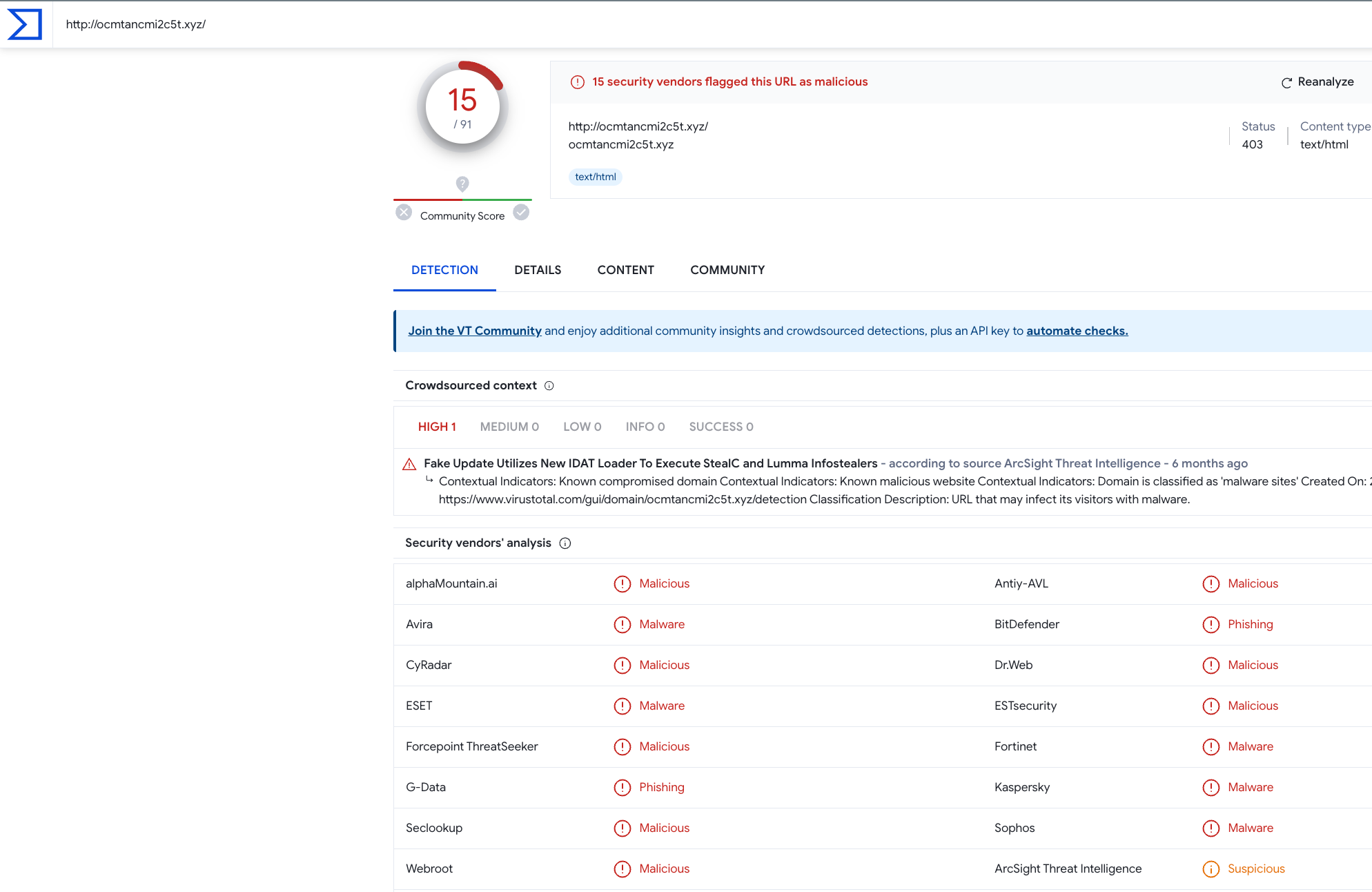
Task: Click the 15 / 91 detection score gauge
Action: pyautogui.click(x=462, y=107)
